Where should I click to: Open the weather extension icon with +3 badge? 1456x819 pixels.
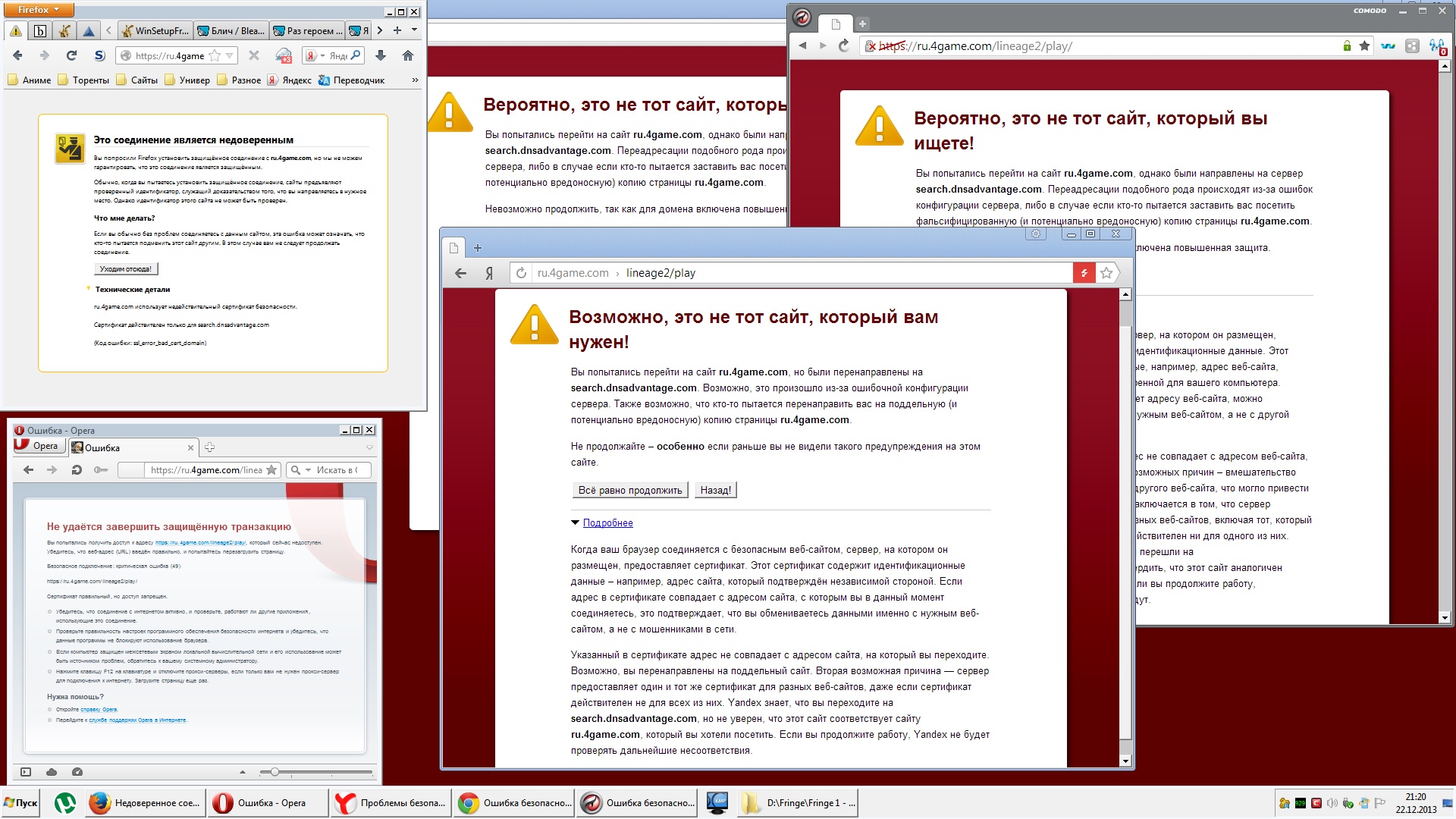284,55
